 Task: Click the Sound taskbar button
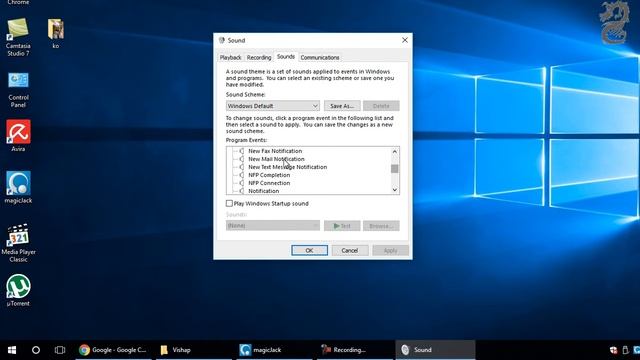pyautogui.click(x=435, y=350)
